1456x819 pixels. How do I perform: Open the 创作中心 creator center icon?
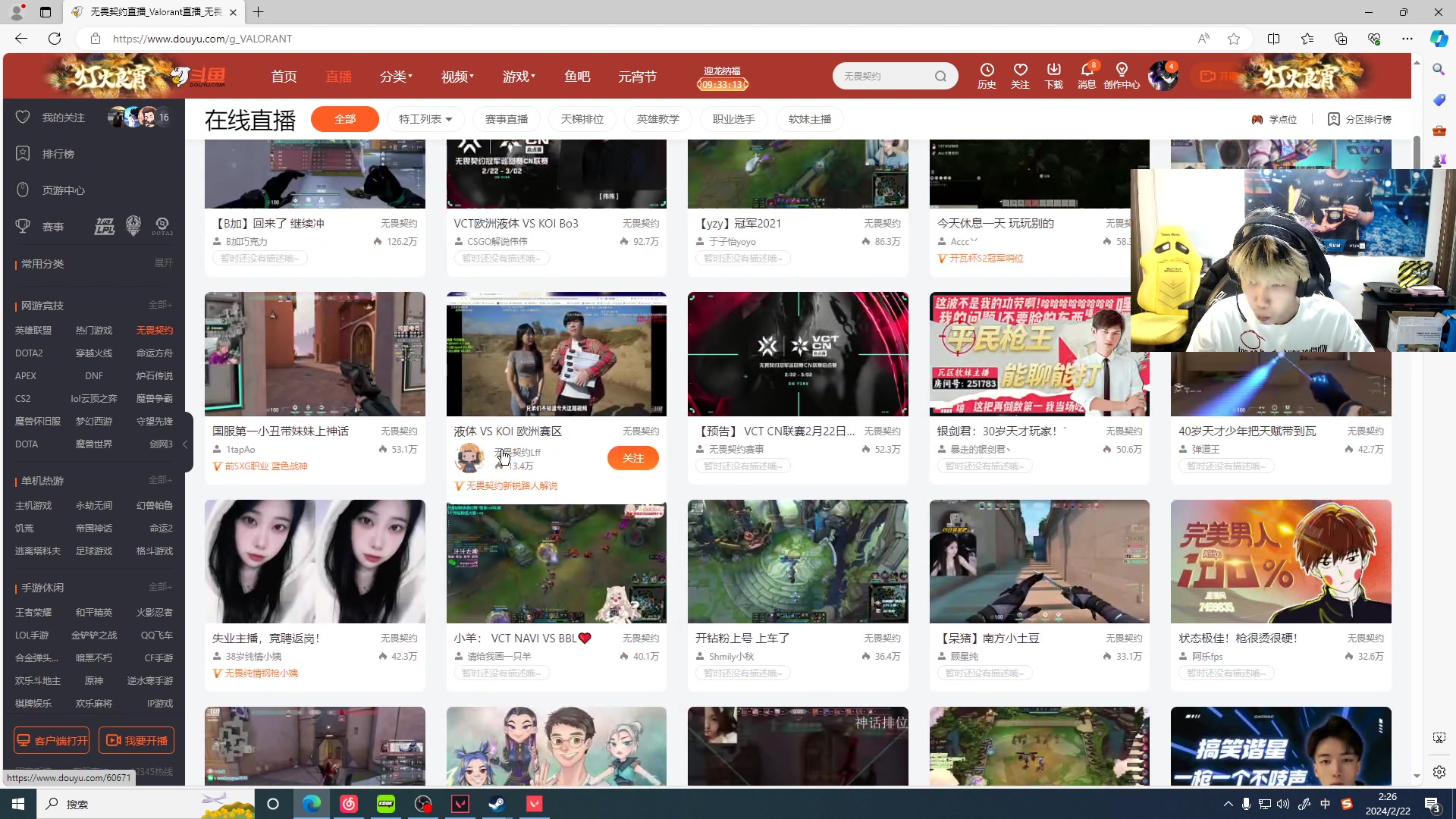pyautogui.click(x=1122, y=76)
